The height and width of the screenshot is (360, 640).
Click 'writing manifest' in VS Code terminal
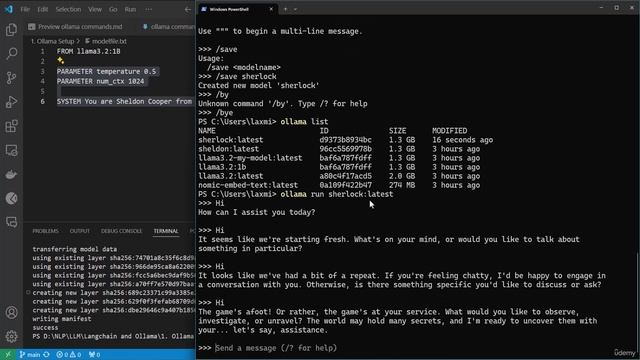tap(62, 319)
